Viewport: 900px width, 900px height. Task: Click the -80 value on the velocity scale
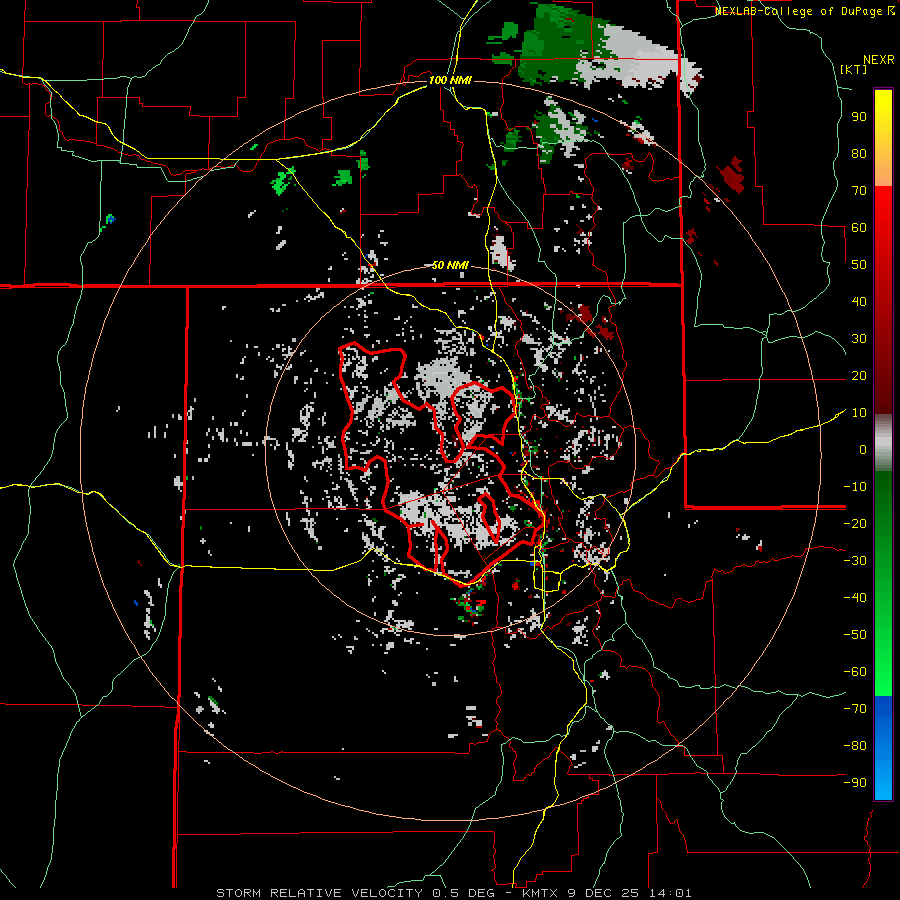(x=855, y=746)
